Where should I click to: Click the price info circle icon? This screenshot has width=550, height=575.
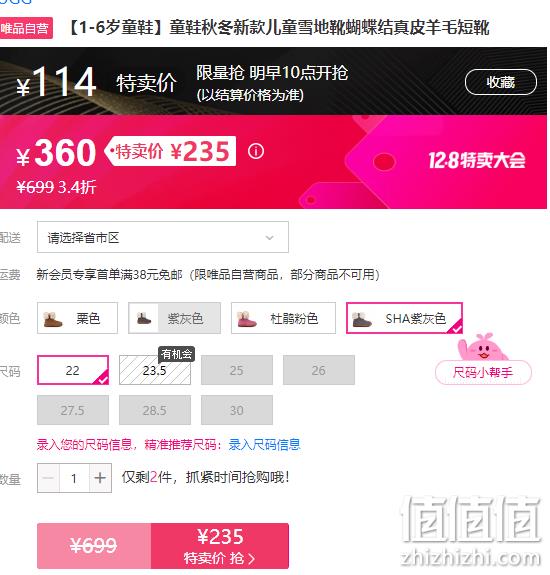pyautogui.click(x=256, y=151)
